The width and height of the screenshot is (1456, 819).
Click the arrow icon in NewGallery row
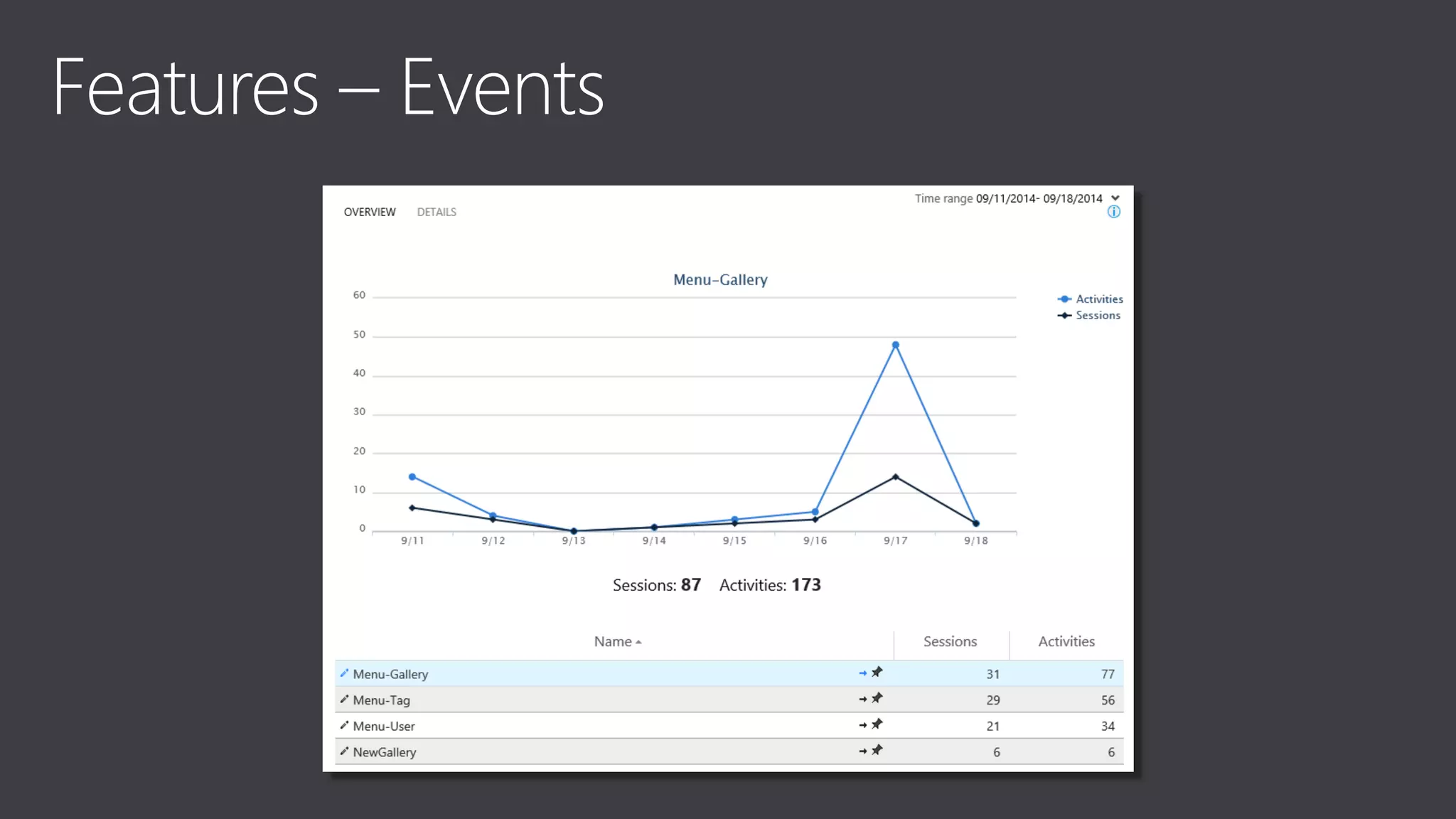coord(862,751)
